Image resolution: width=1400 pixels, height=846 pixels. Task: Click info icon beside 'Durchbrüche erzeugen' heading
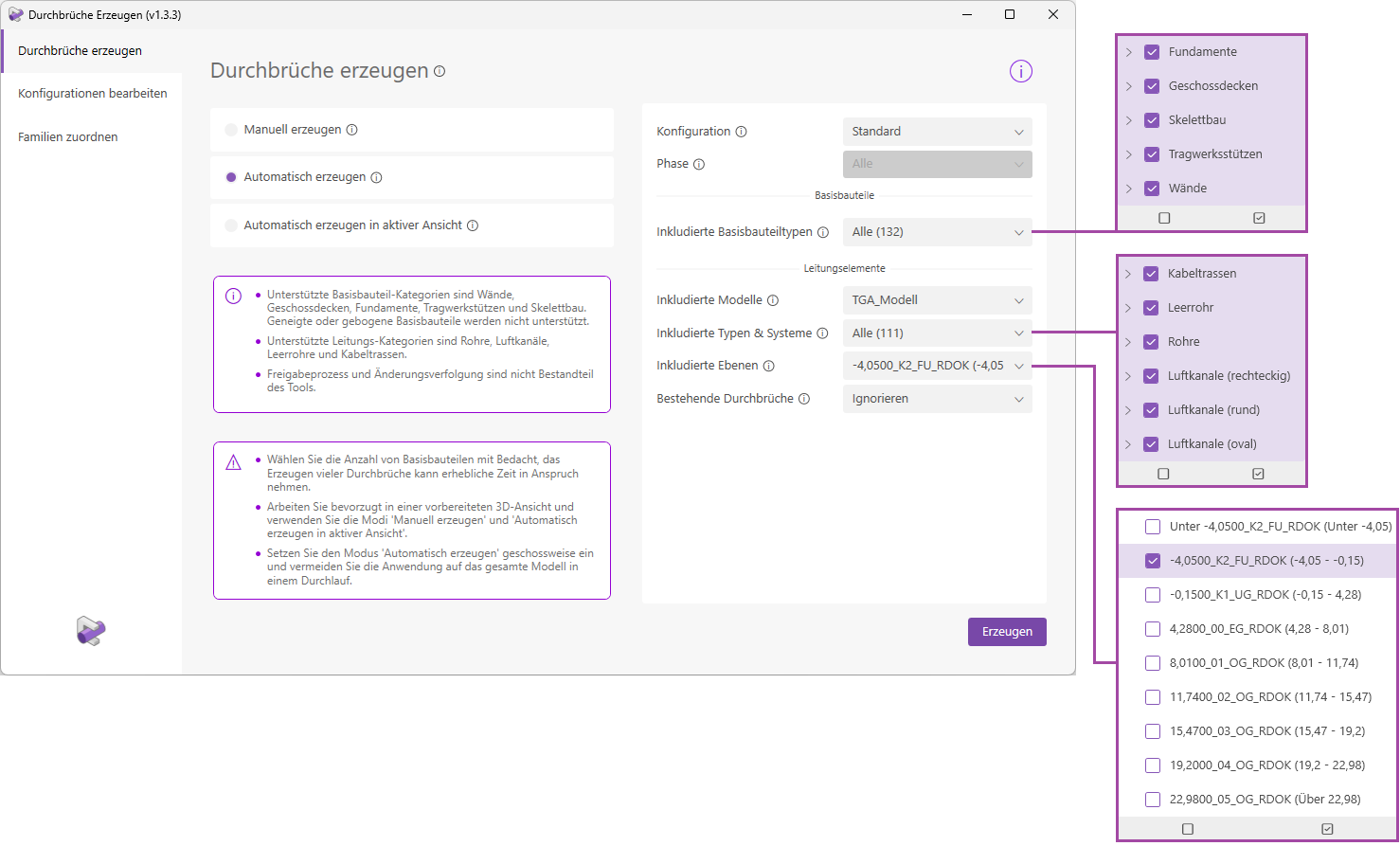pos(440,71)
